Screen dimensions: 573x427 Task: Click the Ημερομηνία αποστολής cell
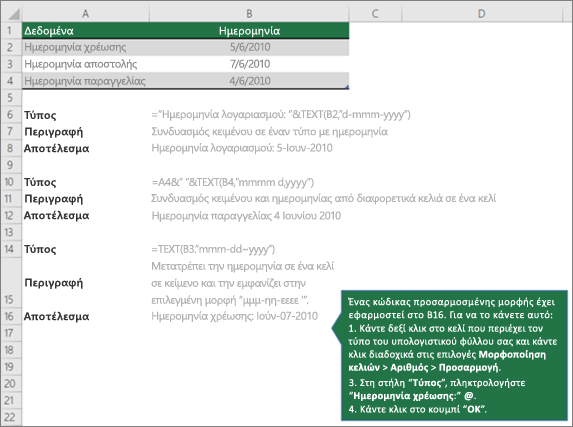[x=86, y=64]
